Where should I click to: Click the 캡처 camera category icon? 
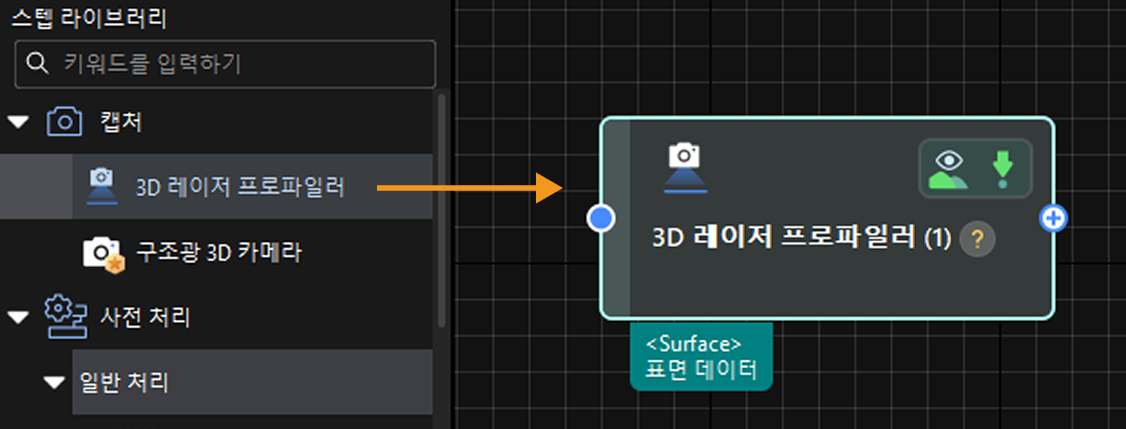pos(64,122)
